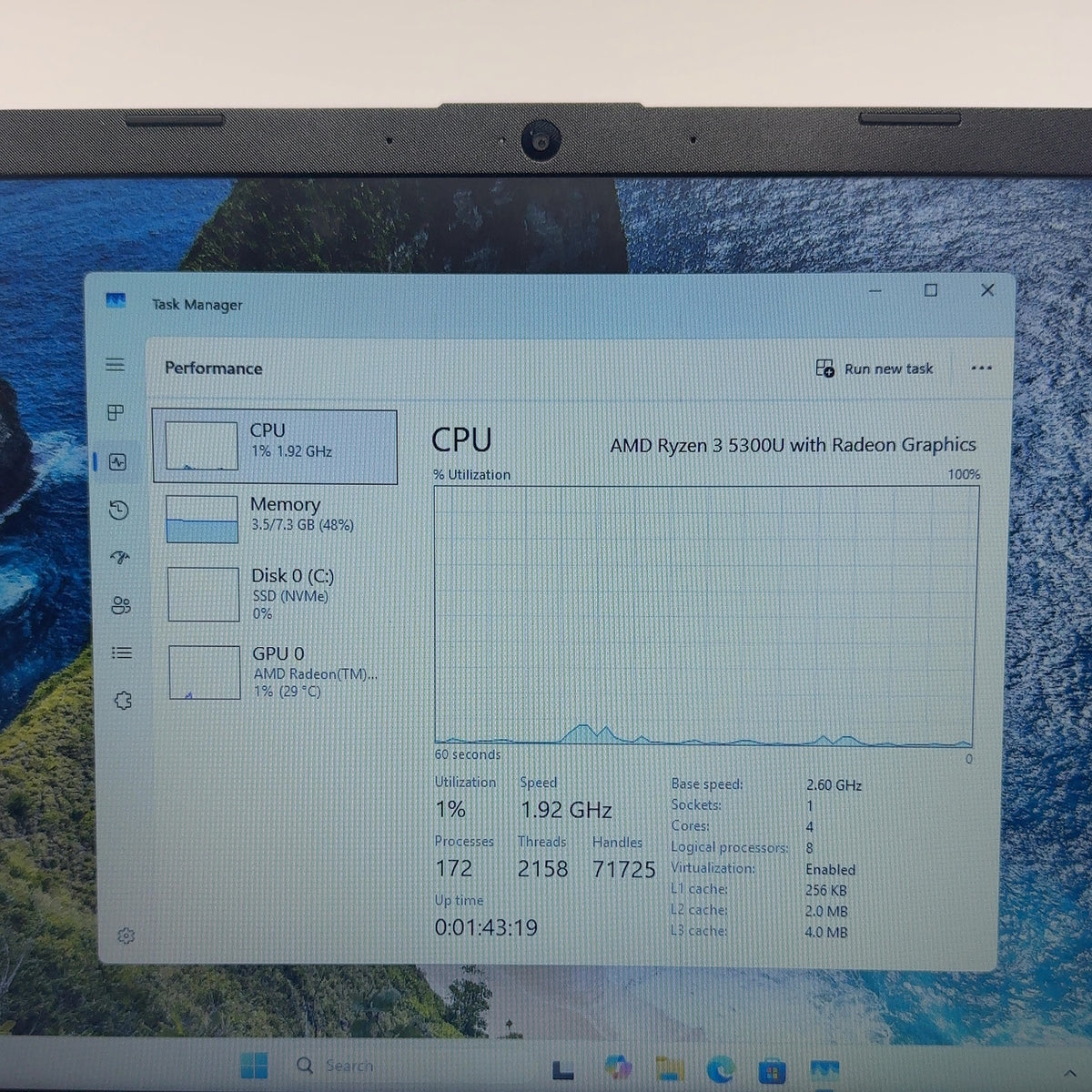Open Microsoft Edge from taskbar
This screenshot has height=1092, width=1092.
721,1070
